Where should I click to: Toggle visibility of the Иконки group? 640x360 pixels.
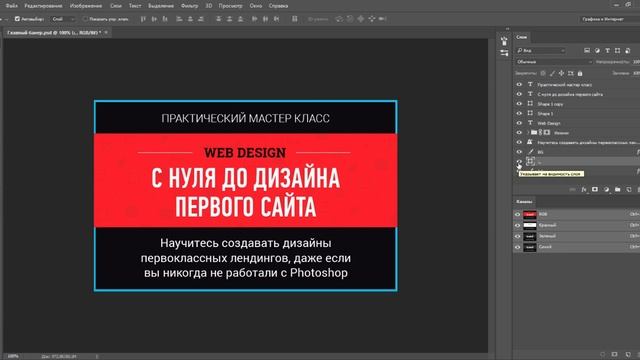(x=519, y=133)
